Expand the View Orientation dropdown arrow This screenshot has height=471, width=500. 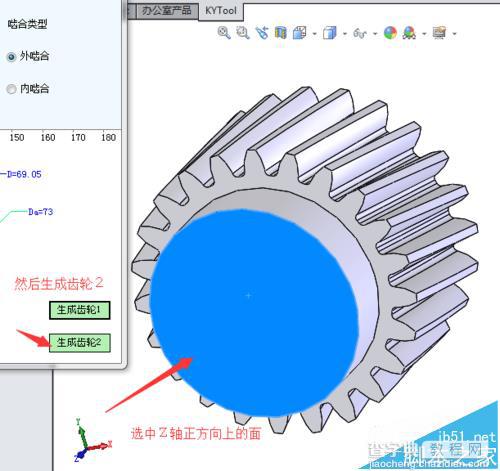point(314,33)
